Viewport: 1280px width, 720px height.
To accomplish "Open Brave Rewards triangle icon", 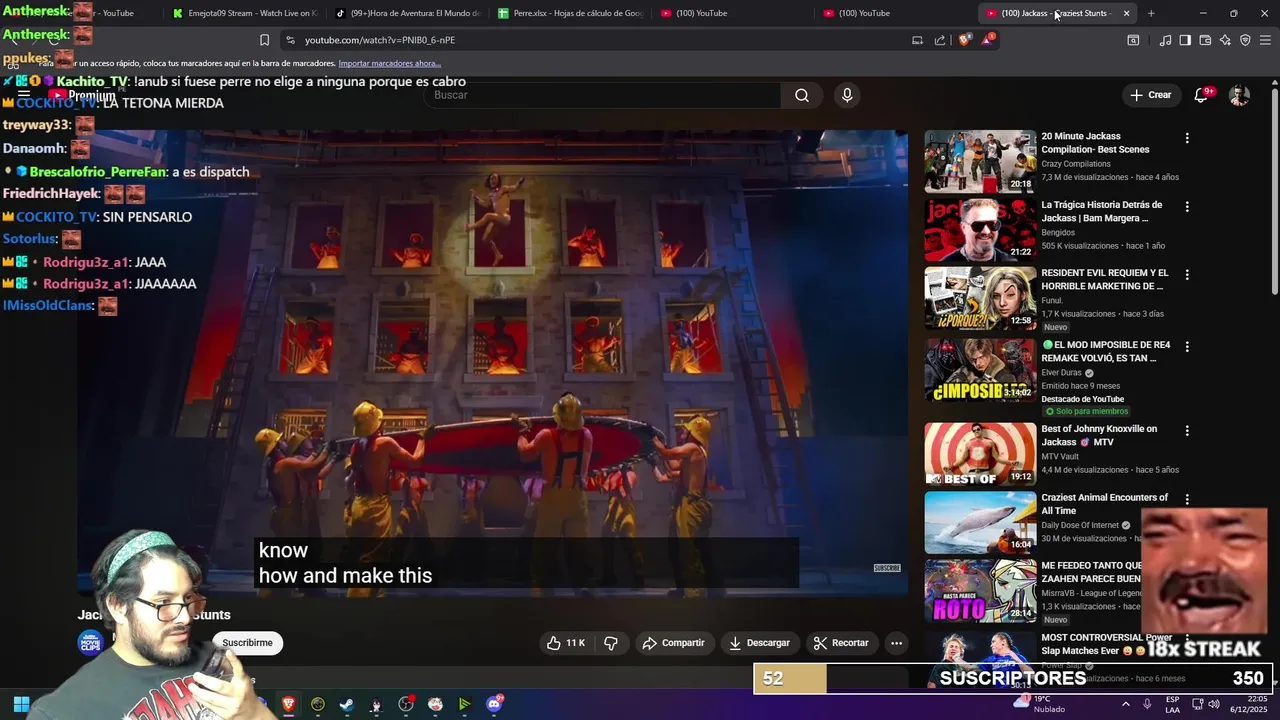I will (988, 40).
